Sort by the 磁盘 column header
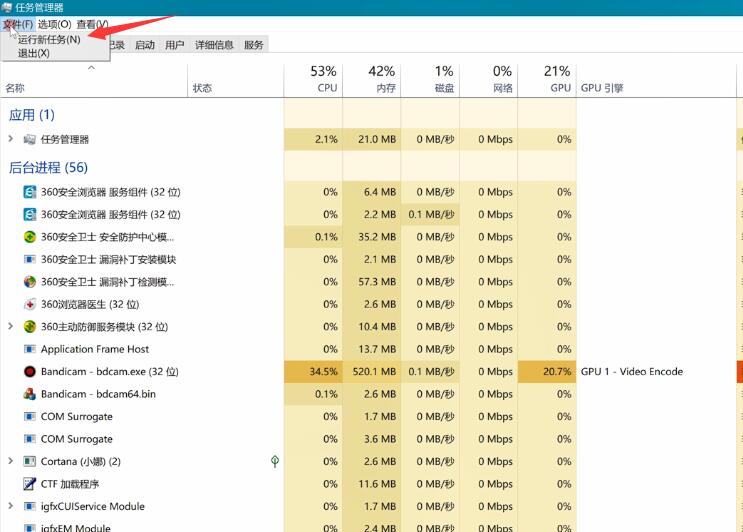This screenshot has width=743, height=532. tap(430, 80)
